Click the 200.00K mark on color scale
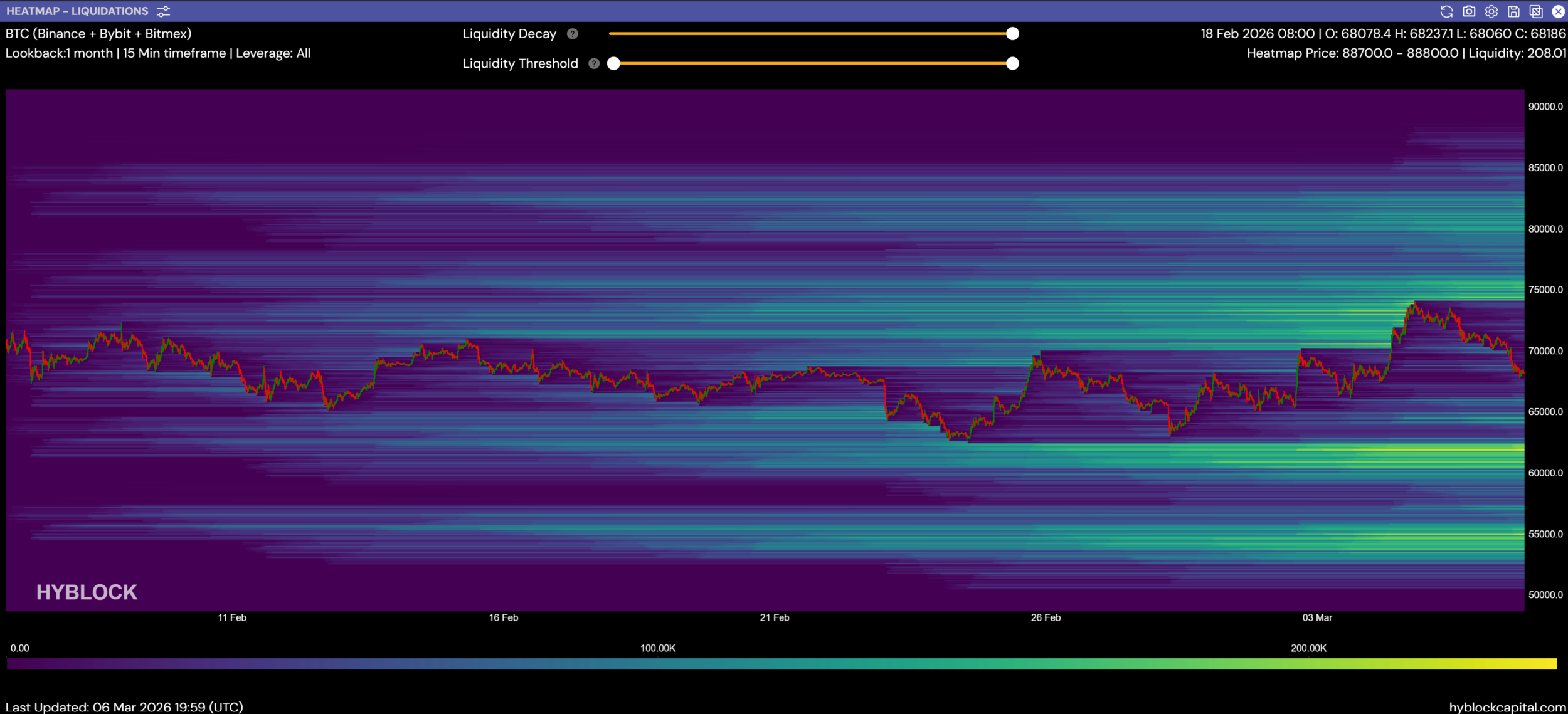The width and height of the screenshot is (1568, 714). 1308,648
